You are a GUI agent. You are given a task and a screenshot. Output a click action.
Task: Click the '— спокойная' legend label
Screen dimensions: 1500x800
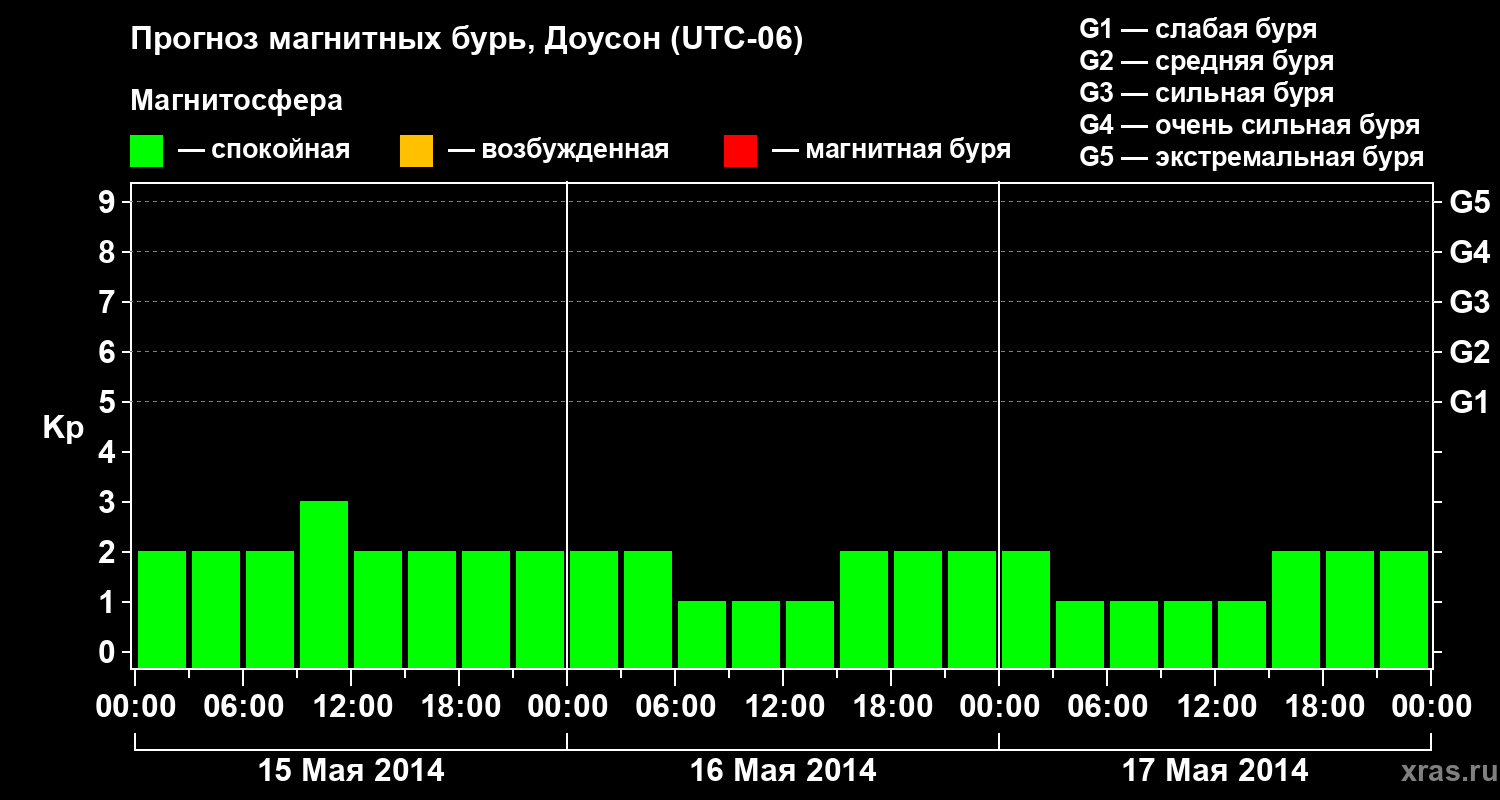pos(264,150)
